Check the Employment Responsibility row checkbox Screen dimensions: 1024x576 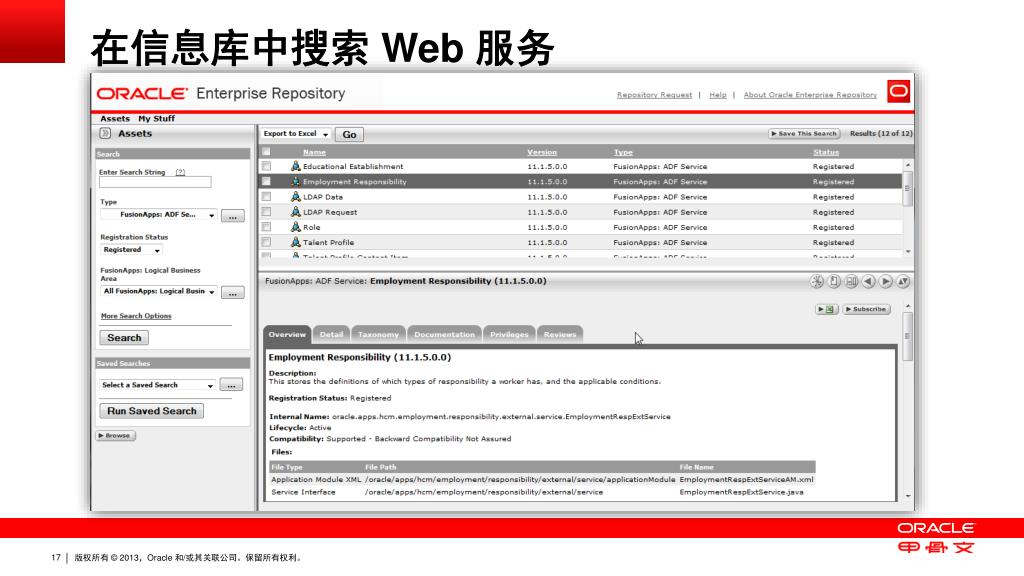pos(266,182)
